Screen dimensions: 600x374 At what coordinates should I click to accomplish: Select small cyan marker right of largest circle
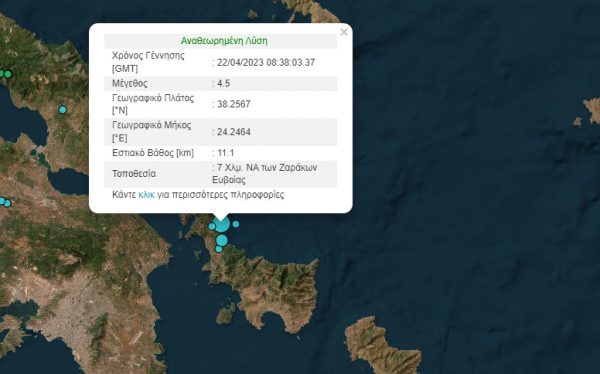pos(236,224)
